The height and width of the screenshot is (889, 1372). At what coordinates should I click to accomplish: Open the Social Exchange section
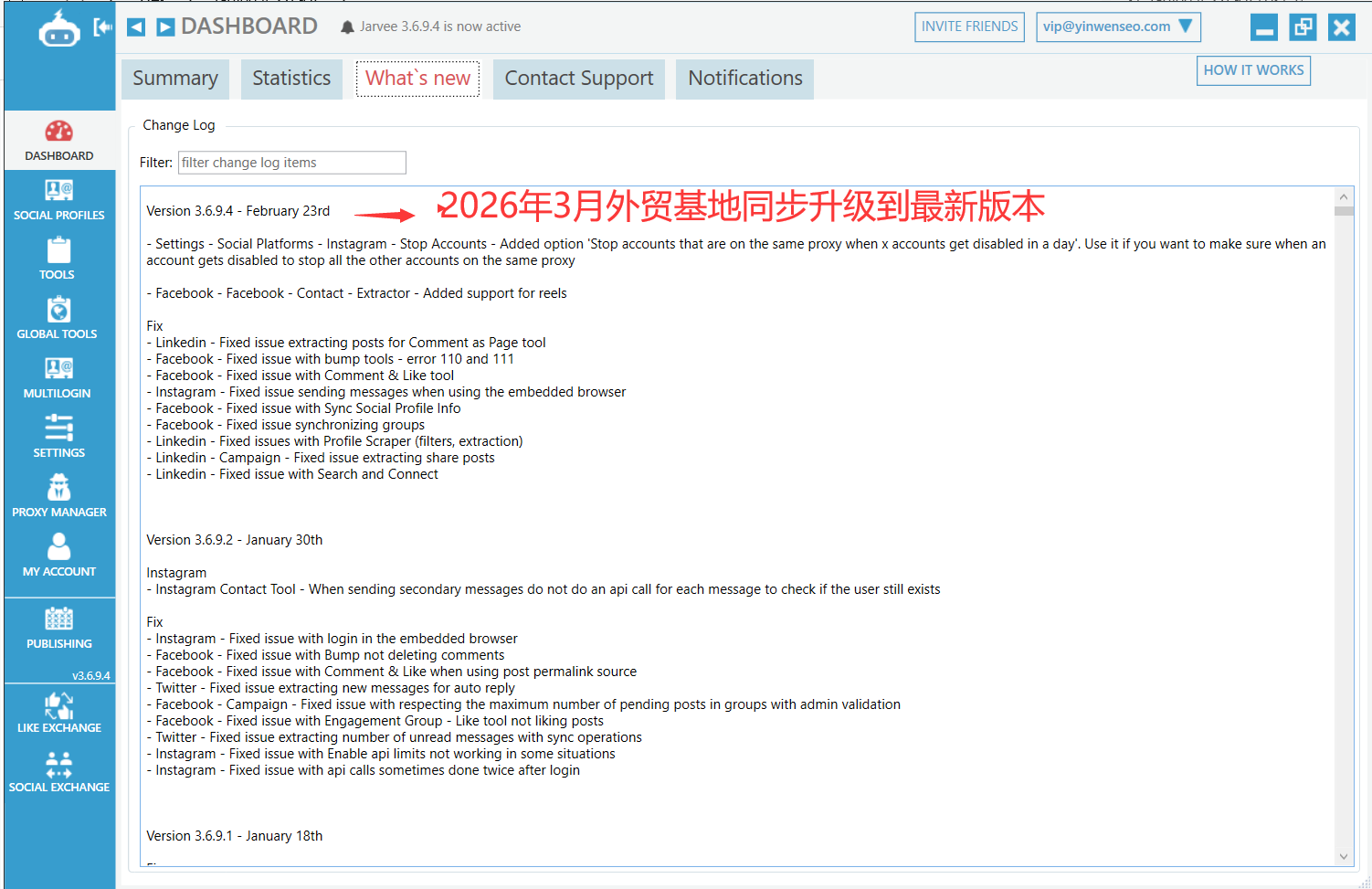[58, 772]
